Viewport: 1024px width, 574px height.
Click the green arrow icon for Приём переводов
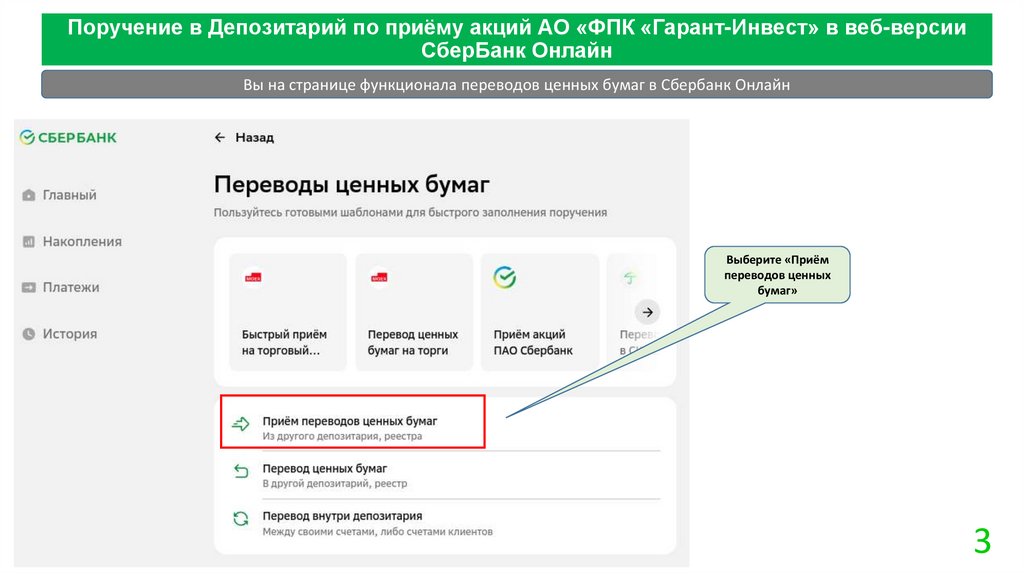(x=241, y=424)
